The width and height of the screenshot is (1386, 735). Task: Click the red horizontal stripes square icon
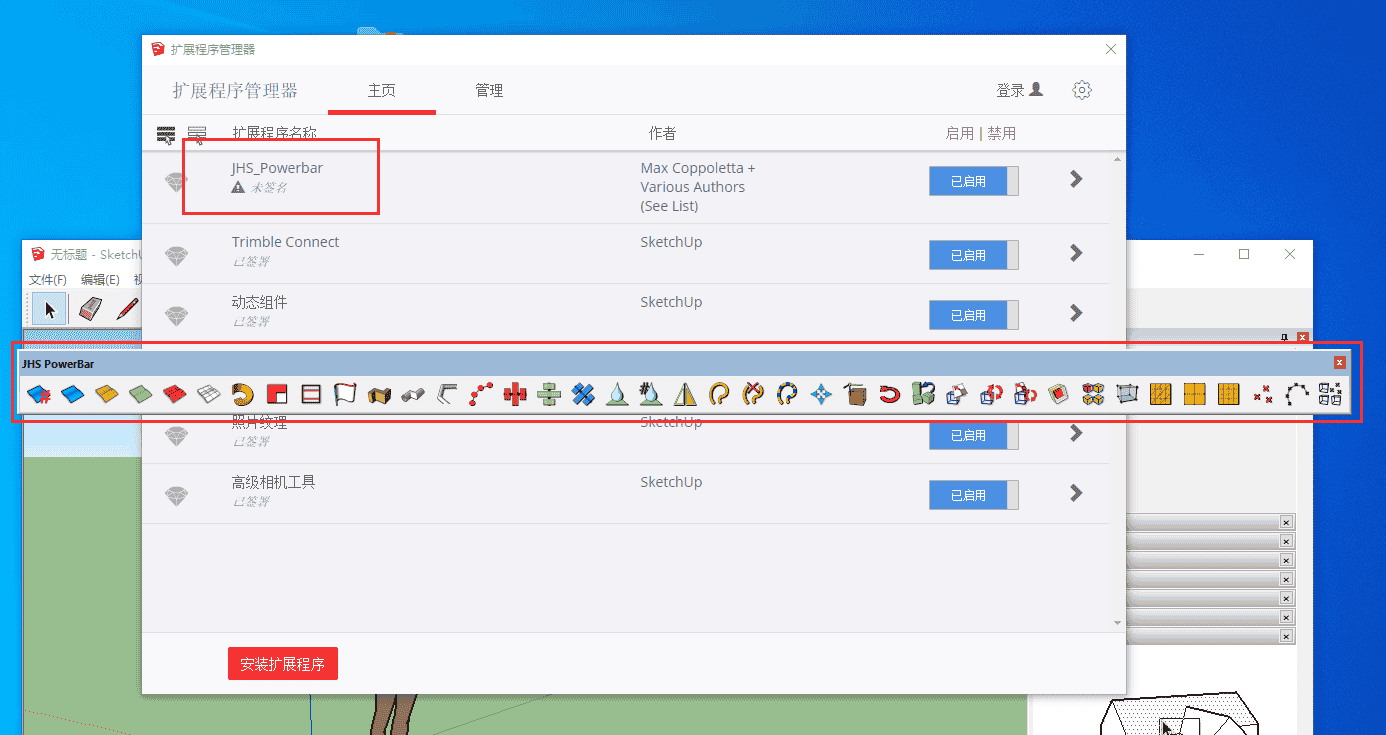click(311, 394)
